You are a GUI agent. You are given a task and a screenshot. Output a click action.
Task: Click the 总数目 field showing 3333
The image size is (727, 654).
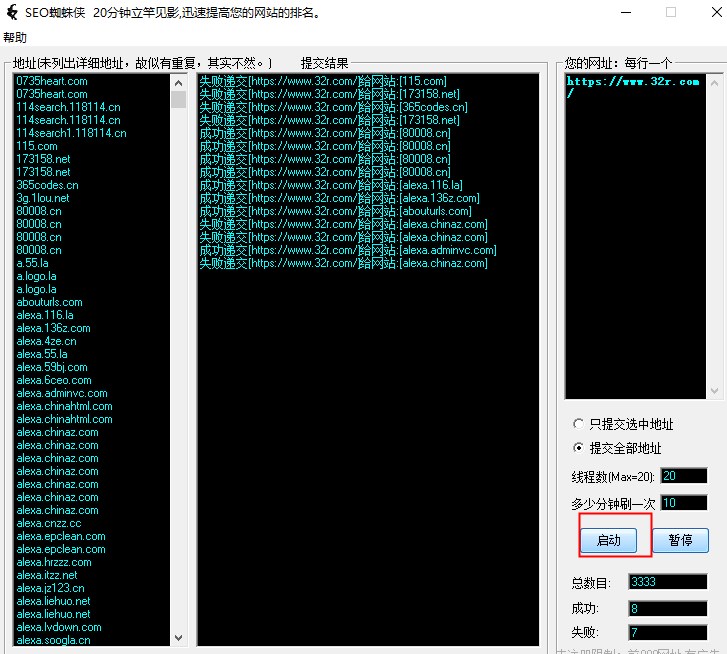[x=668, y=582]
